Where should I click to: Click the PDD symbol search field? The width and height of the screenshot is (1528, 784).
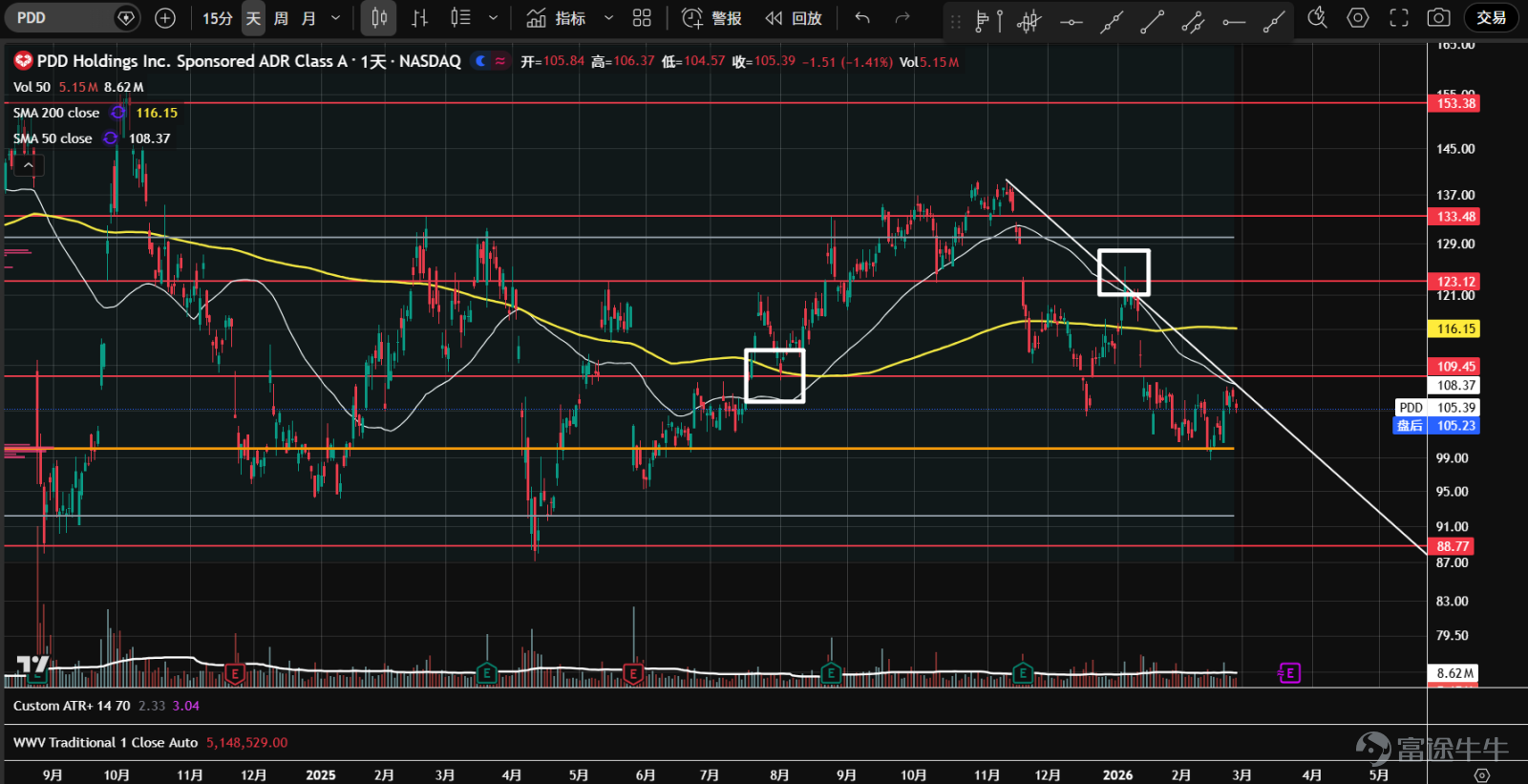click(x=72, y=18)
